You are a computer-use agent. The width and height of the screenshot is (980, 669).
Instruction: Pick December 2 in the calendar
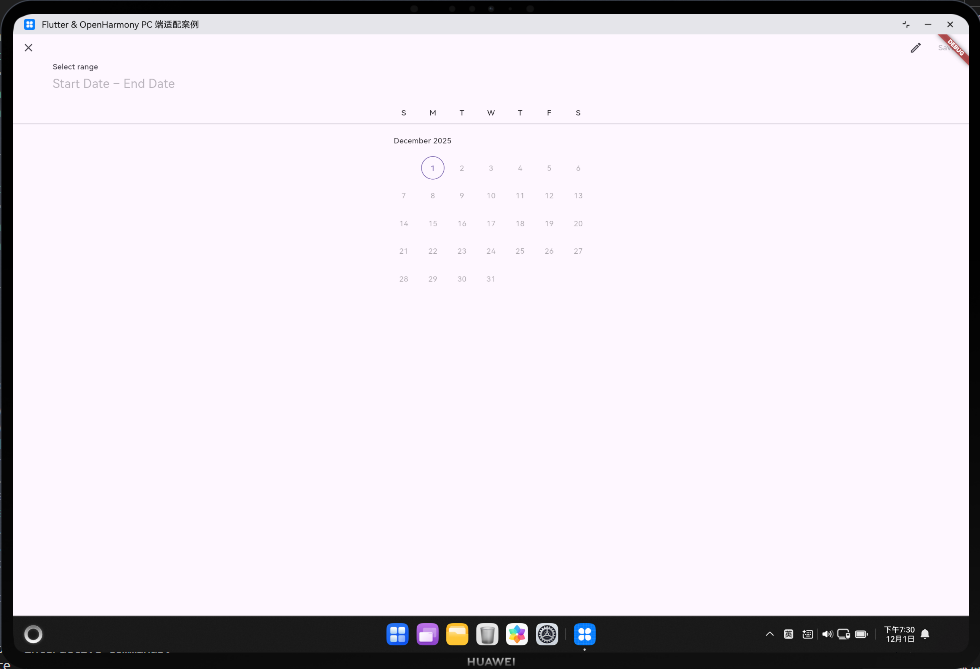click(x=462, y=168)
